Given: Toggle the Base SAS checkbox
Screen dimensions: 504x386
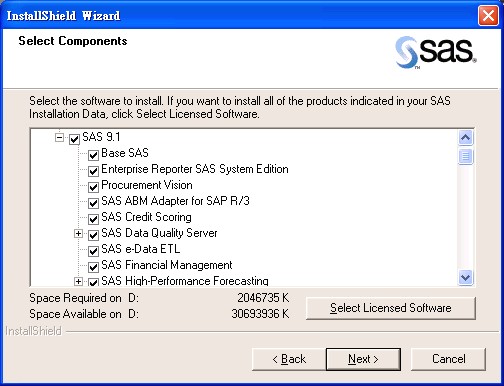Looking at the screenshot, I should click(x=93, y=155).
